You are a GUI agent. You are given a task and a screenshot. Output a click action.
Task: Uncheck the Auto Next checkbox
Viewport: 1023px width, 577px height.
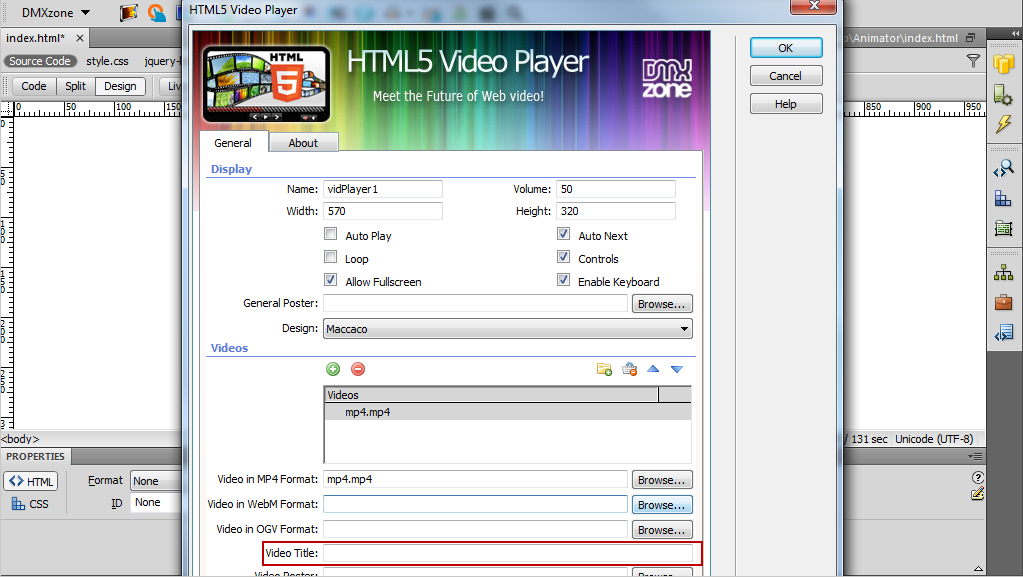pos(564,234)
